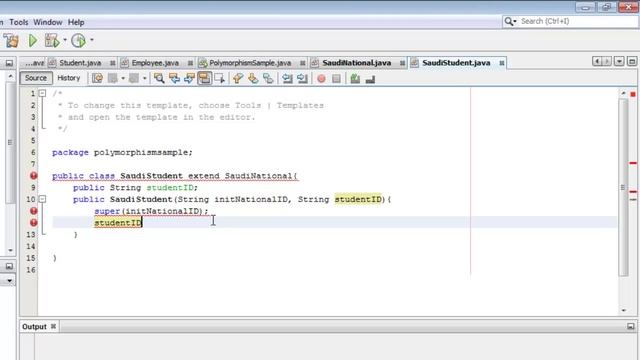Click the editor Back navigation icon
Image resolution: width=640 pixels, height=360 pixels.
[x=113, y=78]
